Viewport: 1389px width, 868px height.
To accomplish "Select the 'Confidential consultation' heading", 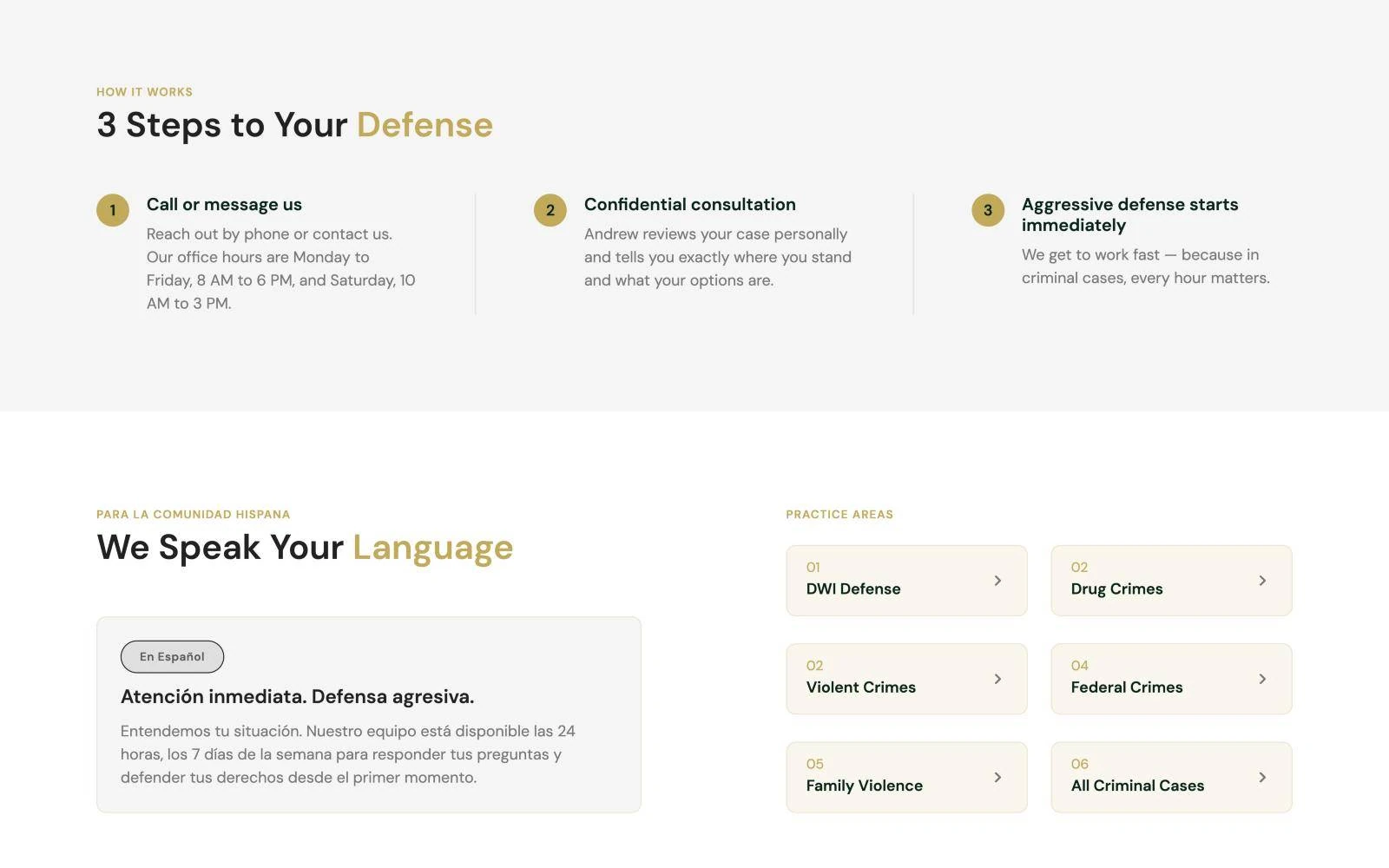I will (690, 205).
